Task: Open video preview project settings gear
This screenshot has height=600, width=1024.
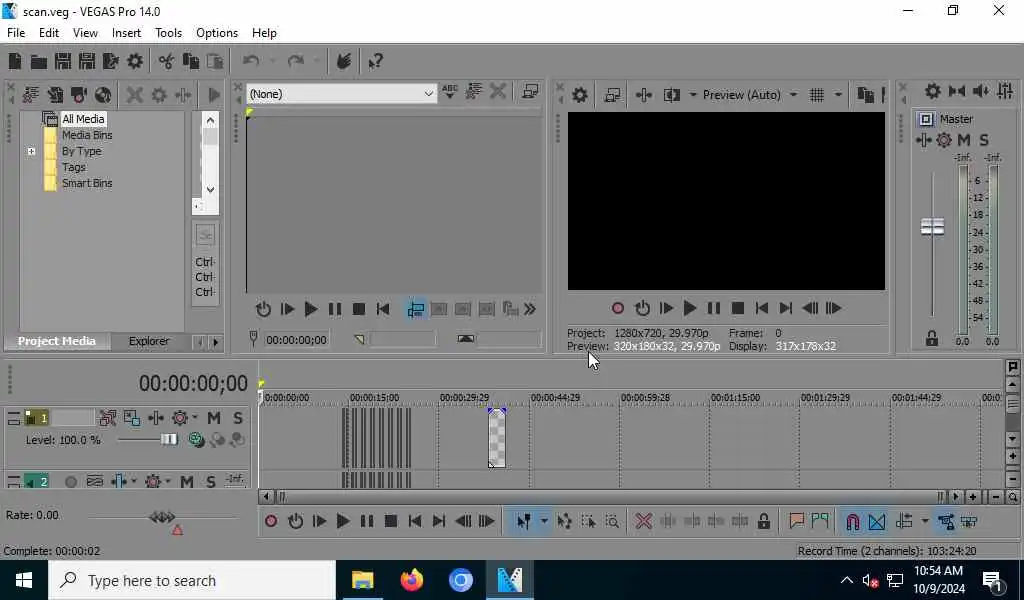Action: [580, 95]
